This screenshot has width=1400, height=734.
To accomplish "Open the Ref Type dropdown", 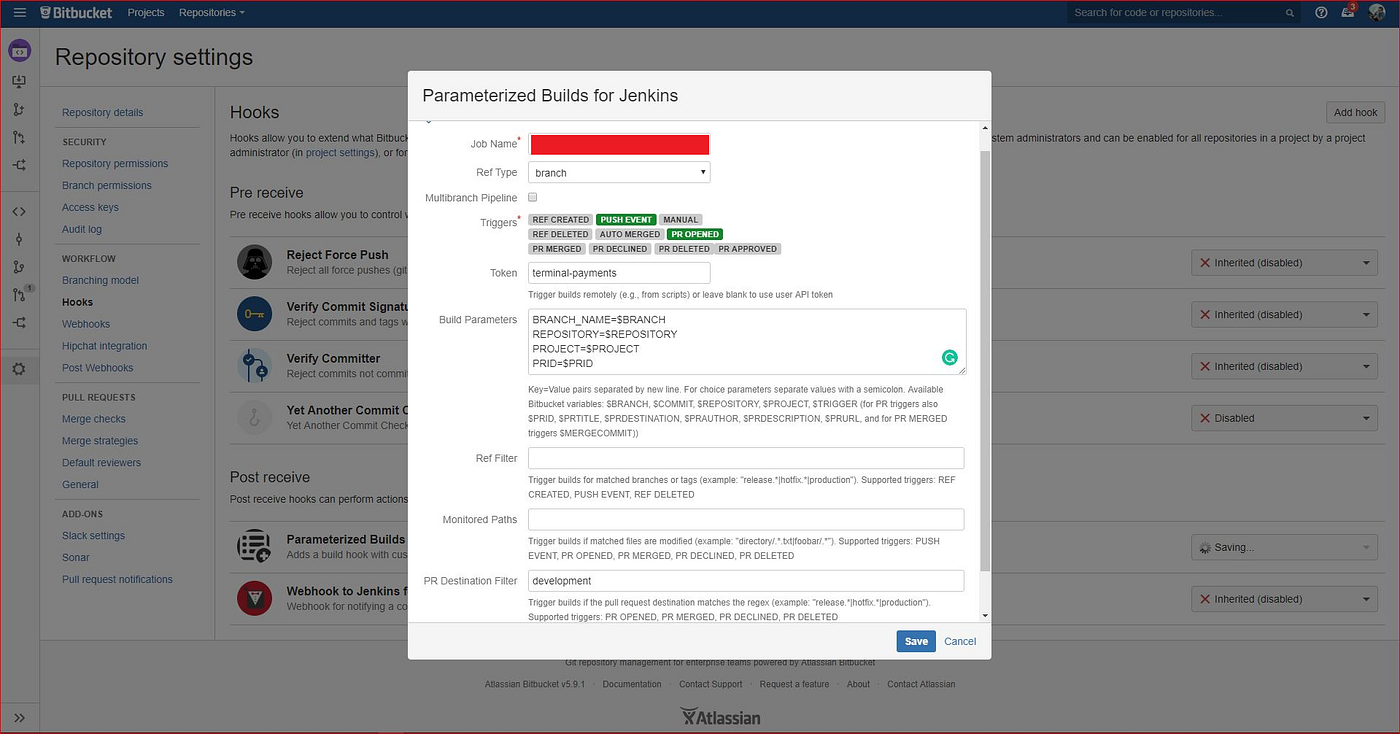I will click(618, 171).
